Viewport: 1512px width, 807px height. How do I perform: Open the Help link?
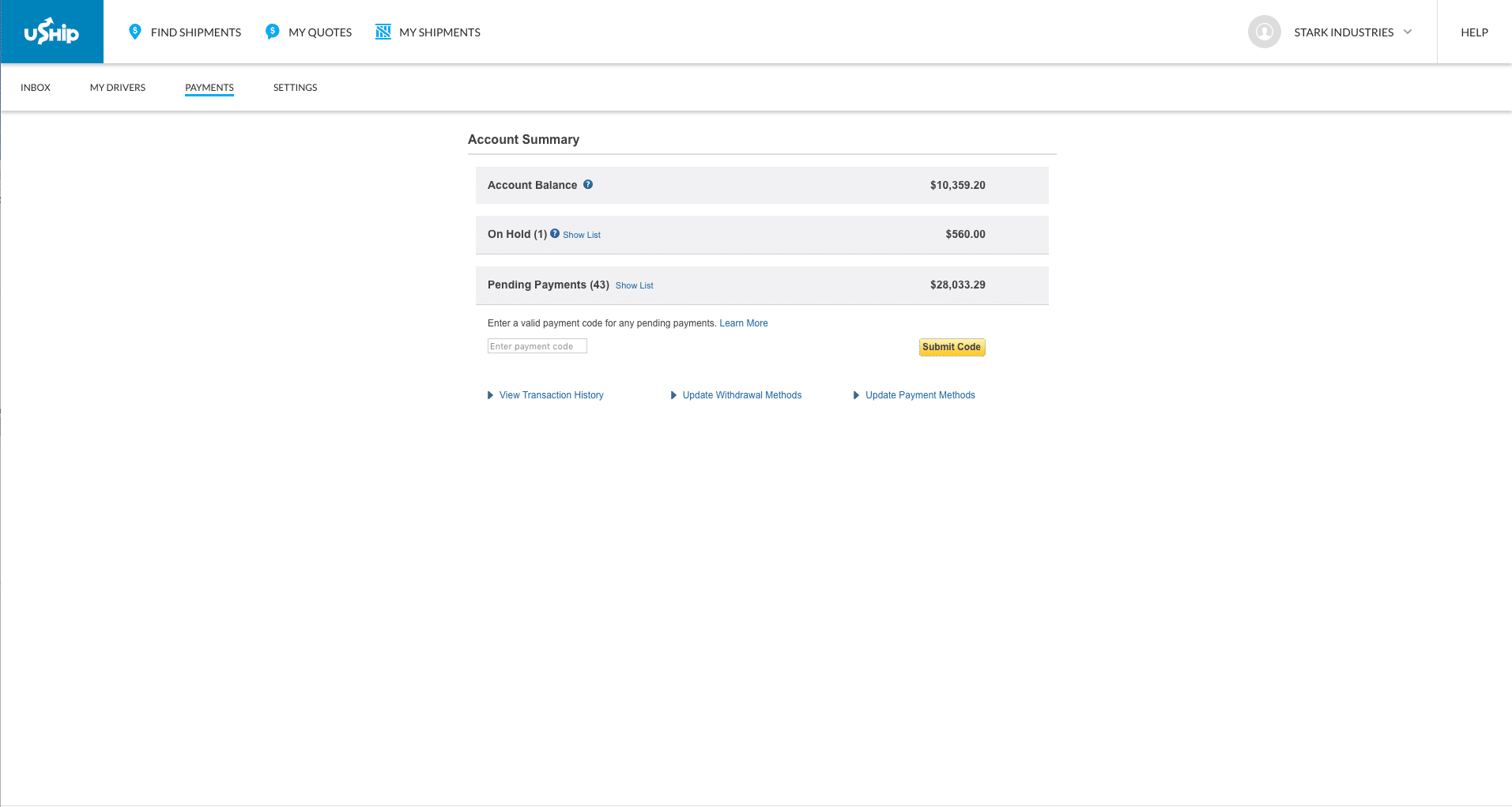(1474, 32)
